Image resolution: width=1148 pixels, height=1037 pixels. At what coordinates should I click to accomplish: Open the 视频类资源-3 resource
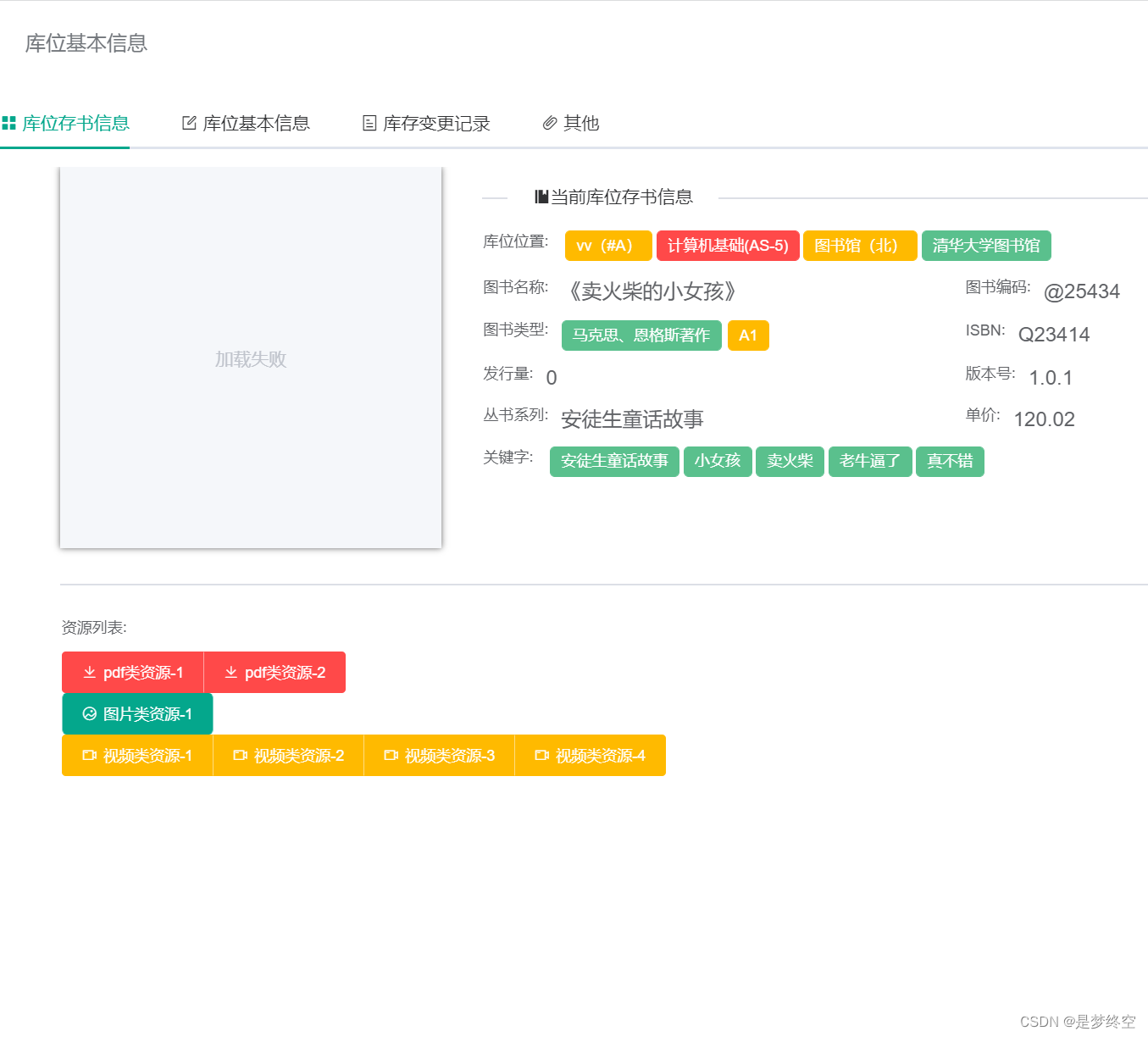(439, 755)
